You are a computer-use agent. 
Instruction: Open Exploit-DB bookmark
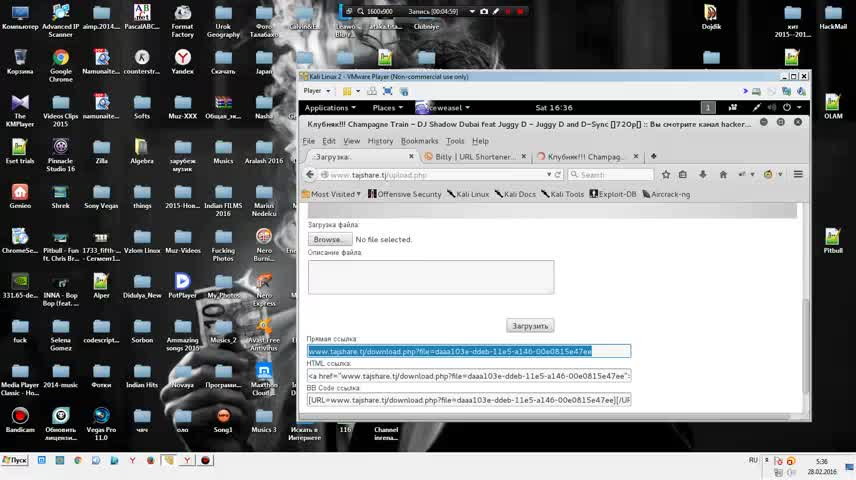click(x=613, y=194)
